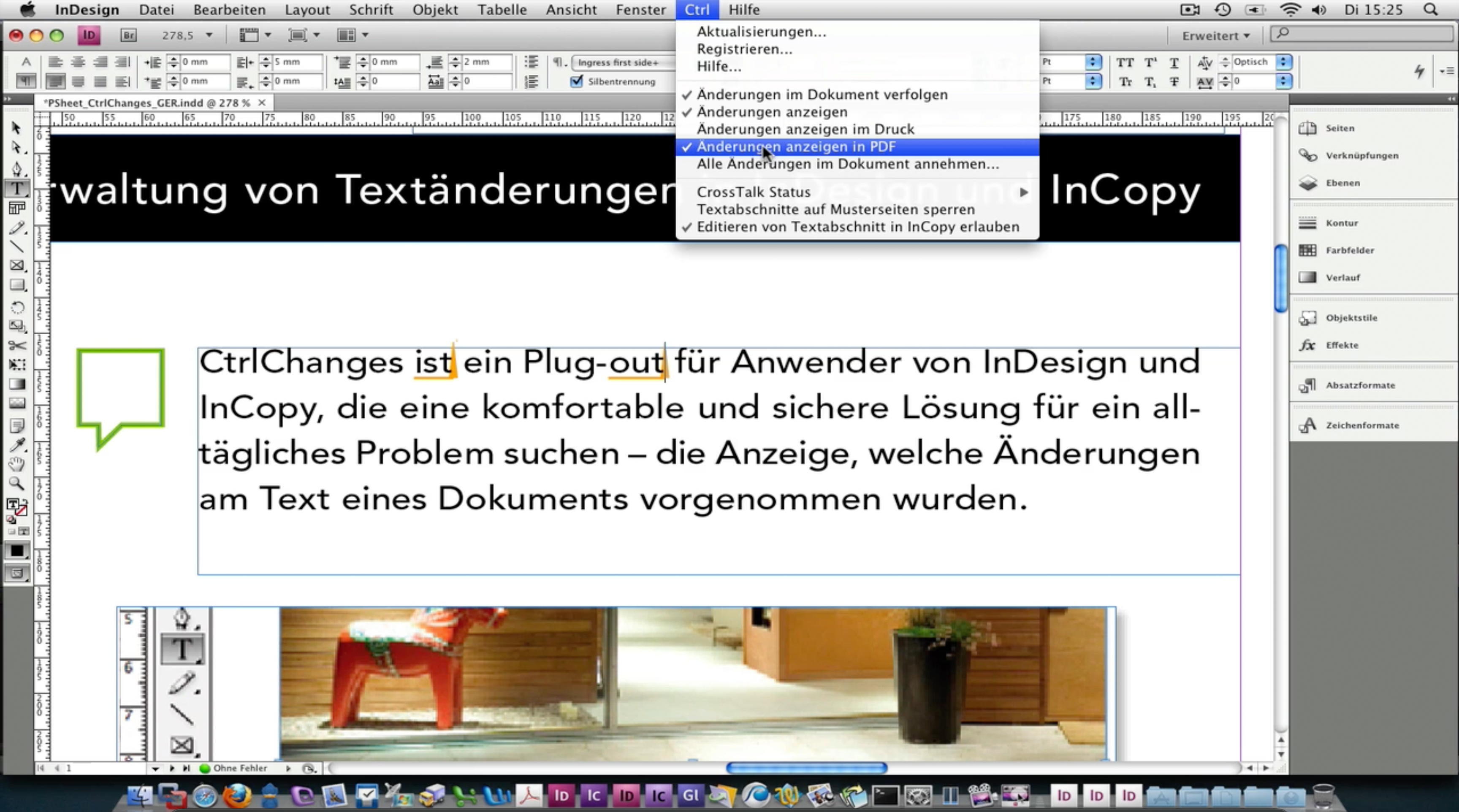Open the page number dropdown in status bar

(155, 769)
